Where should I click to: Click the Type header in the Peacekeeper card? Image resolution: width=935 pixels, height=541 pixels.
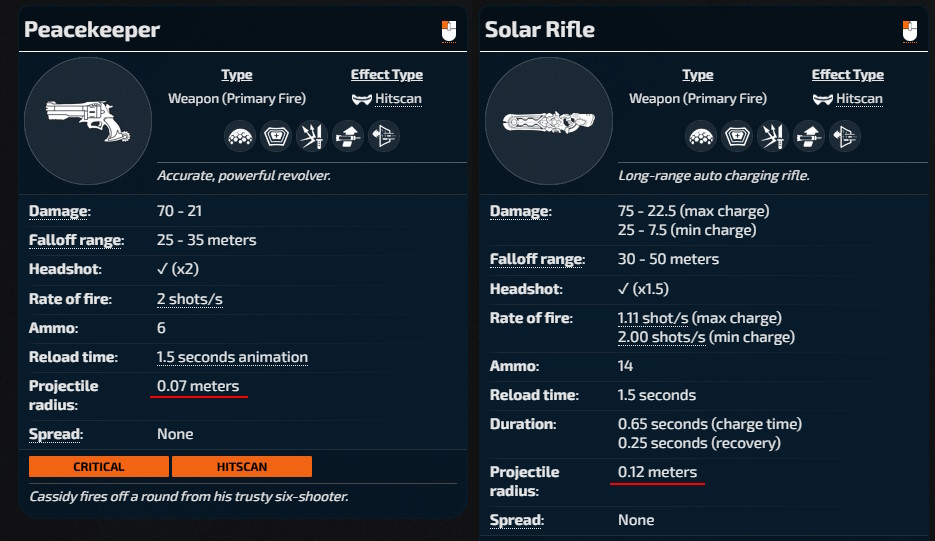[x=237, y=75]
